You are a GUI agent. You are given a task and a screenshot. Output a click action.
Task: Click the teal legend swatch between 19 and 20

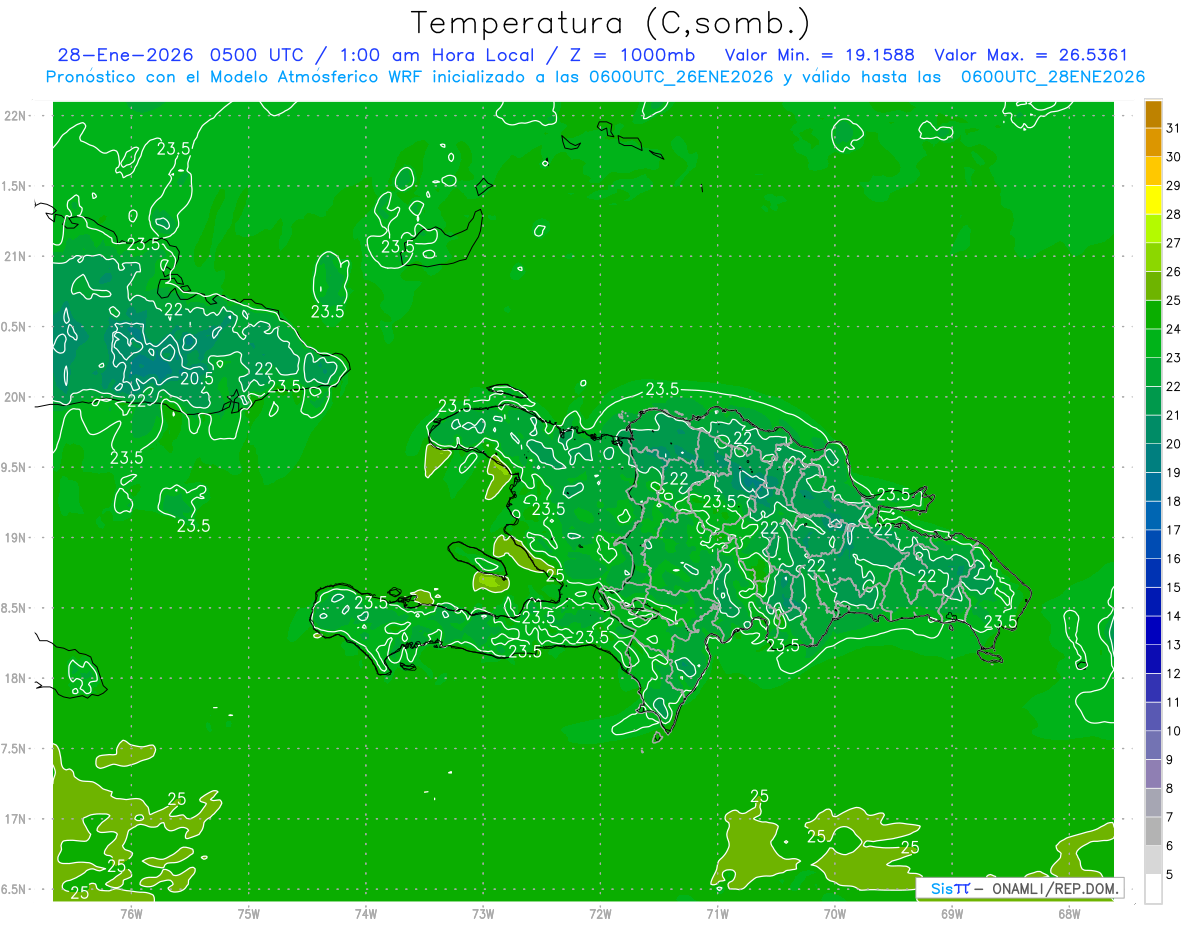pos(1153,458)
